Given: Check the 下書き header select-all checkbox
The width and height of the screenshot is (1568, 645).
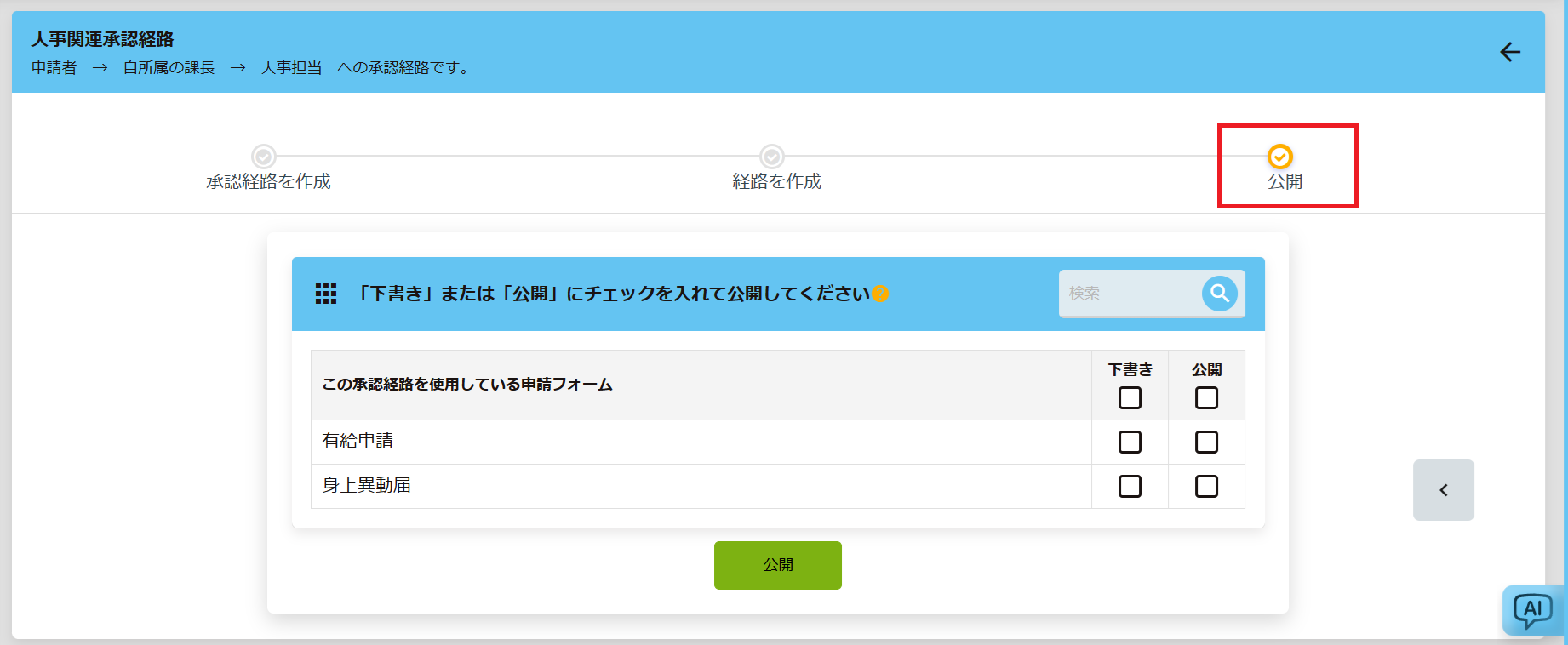Looking at the screenshot, I should 1130,398.
